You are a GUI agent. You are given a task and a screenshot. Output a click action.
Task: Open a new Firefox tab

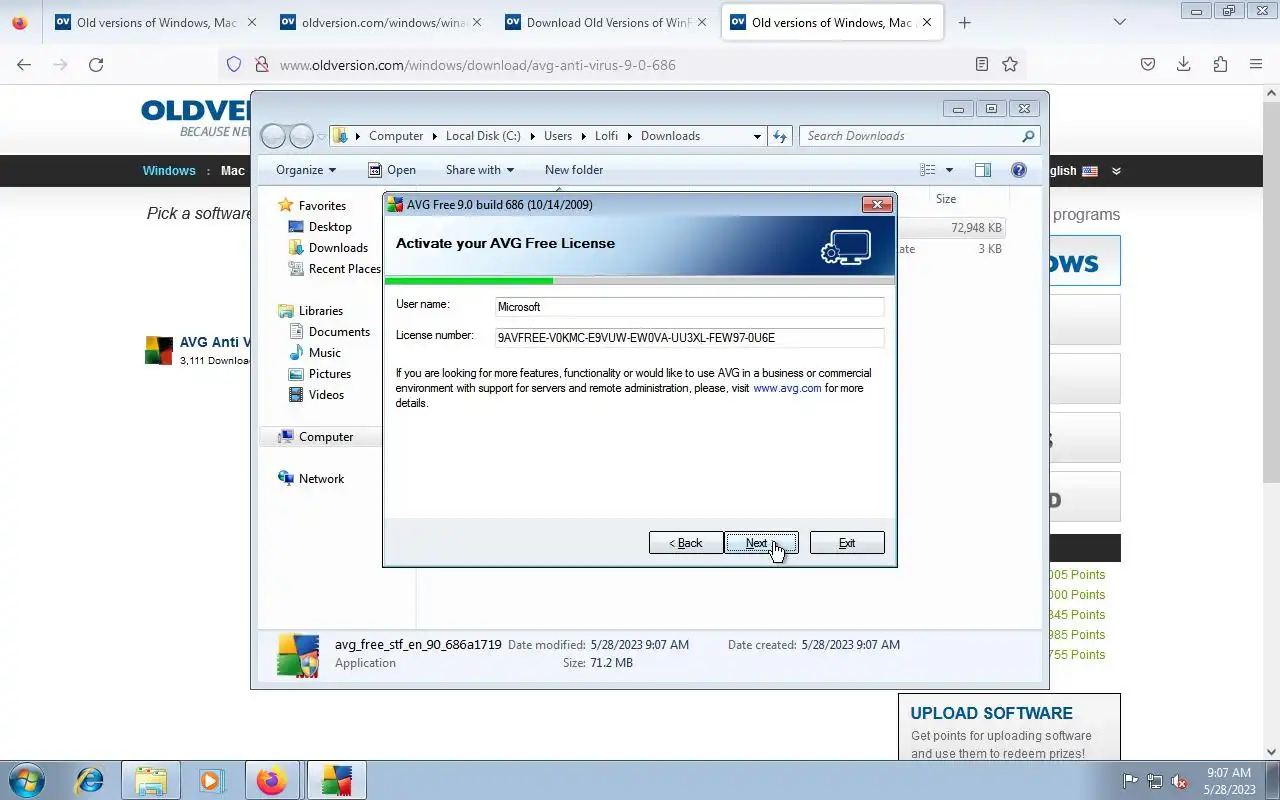pyautogui.click(x=964, y=22)
